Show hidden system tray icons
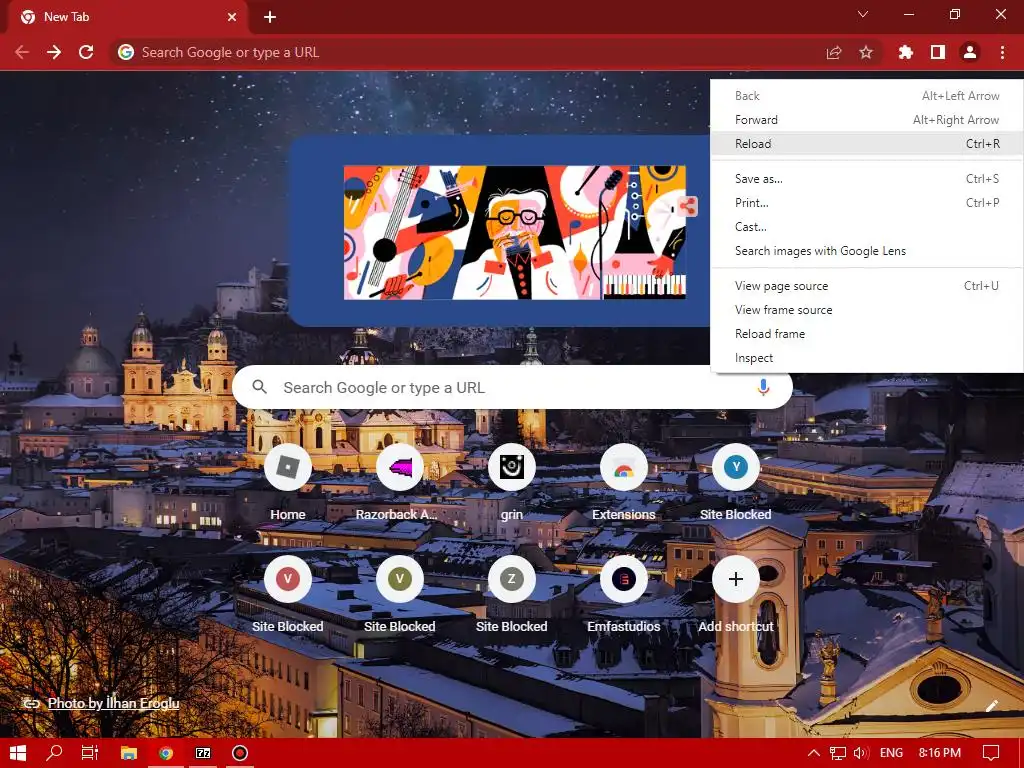 pos(814,753)
